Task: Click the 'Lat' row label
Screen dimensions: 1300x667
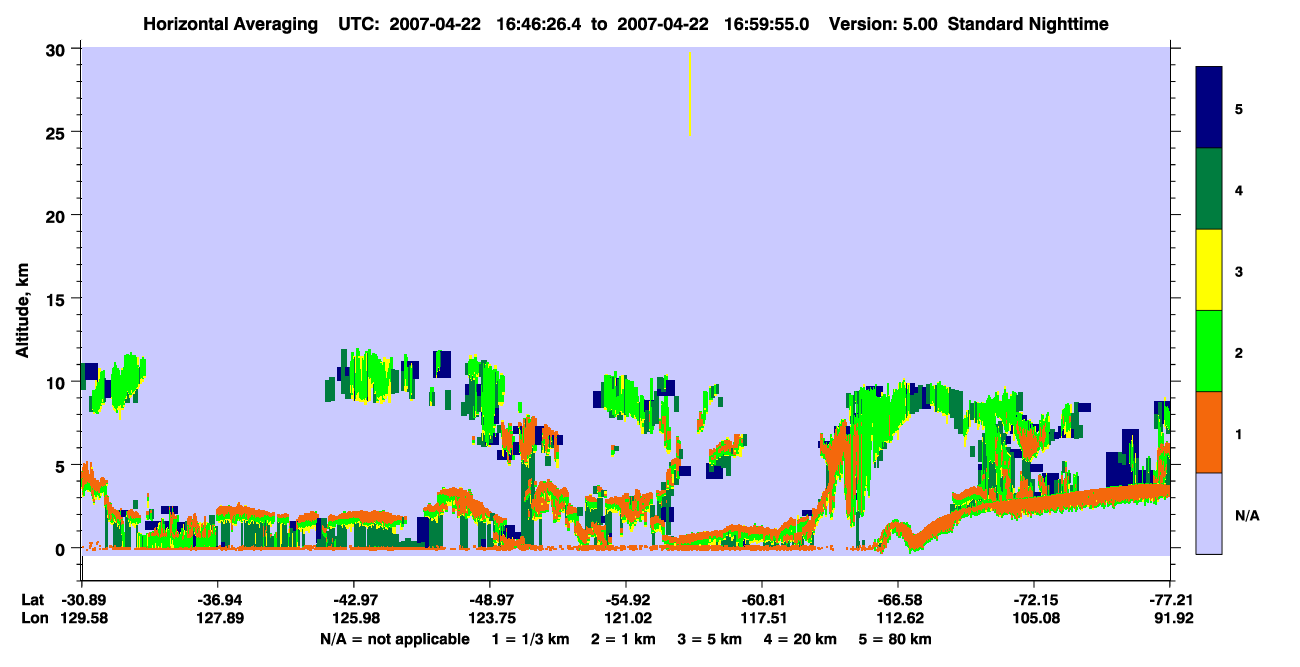Action: point(32,600)
